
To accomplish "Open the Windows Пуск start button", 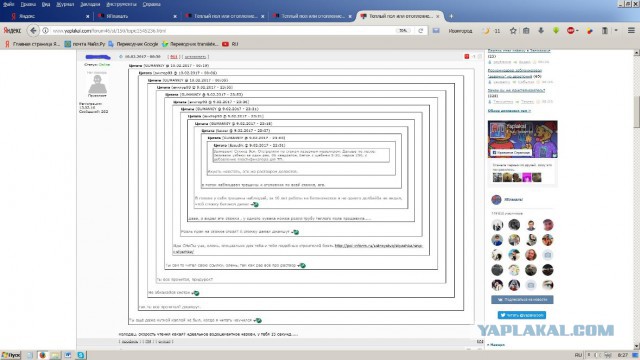I will point(11,355).
